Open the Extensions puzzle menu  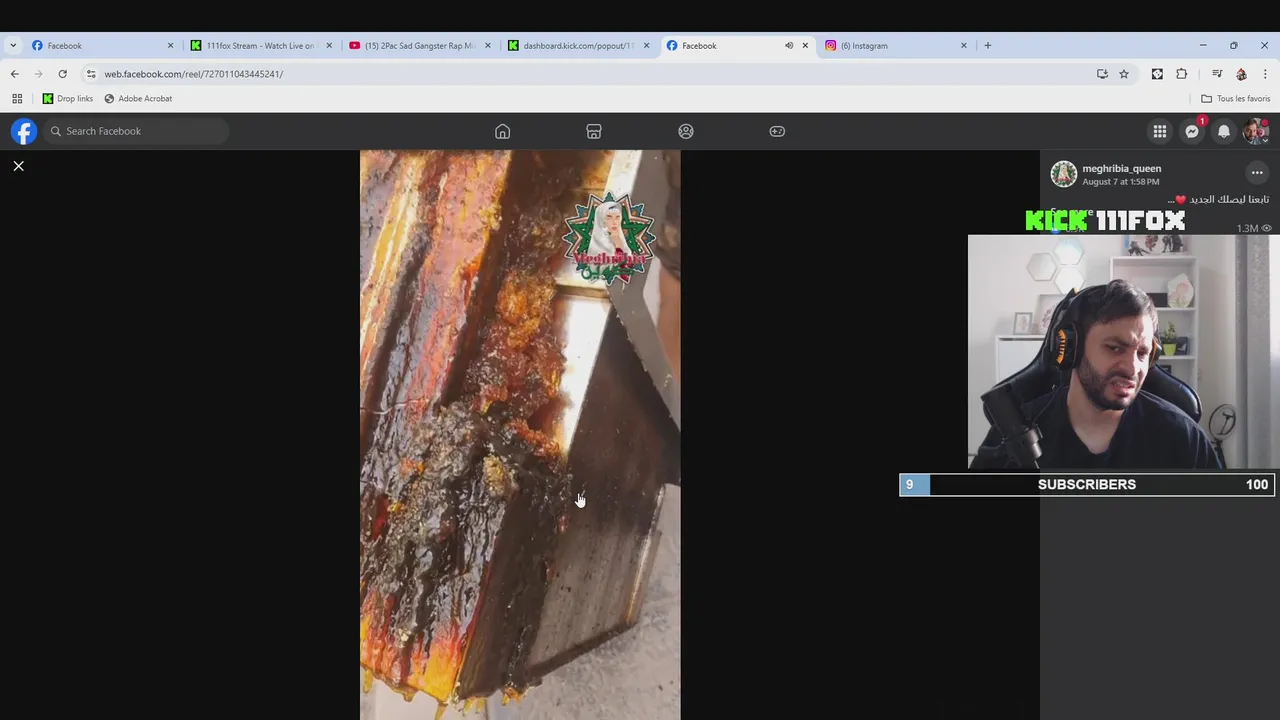[1181, 74]
